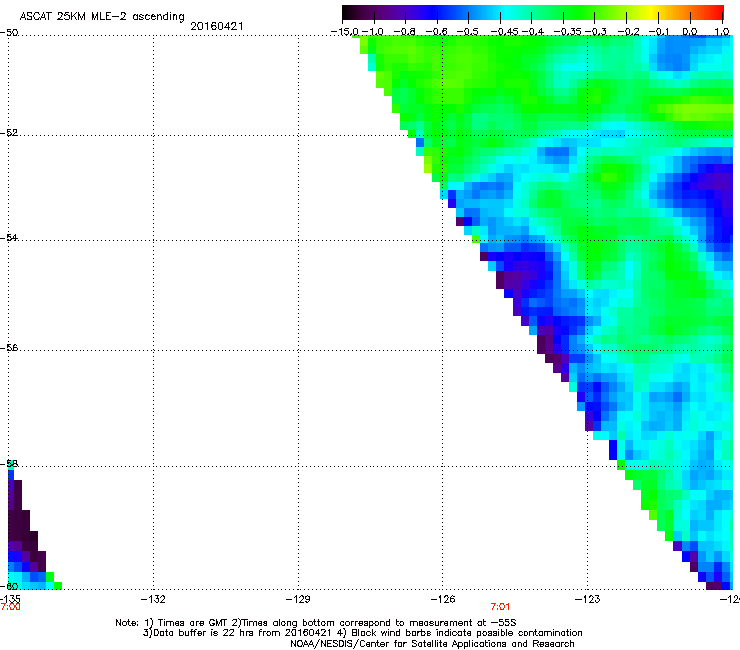
Task: Click the red 7:01 time label
Action: point(500,607)
